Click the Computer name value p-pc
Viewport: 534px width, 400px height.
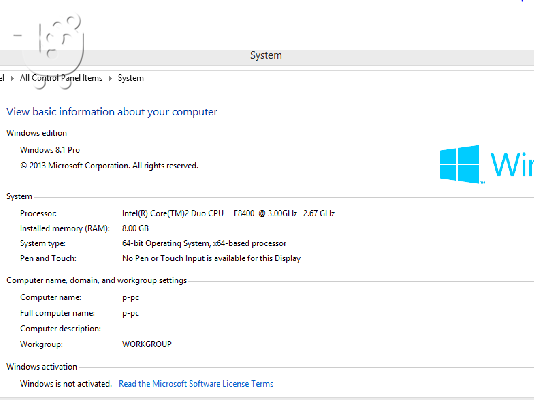(x=130, y=298)
